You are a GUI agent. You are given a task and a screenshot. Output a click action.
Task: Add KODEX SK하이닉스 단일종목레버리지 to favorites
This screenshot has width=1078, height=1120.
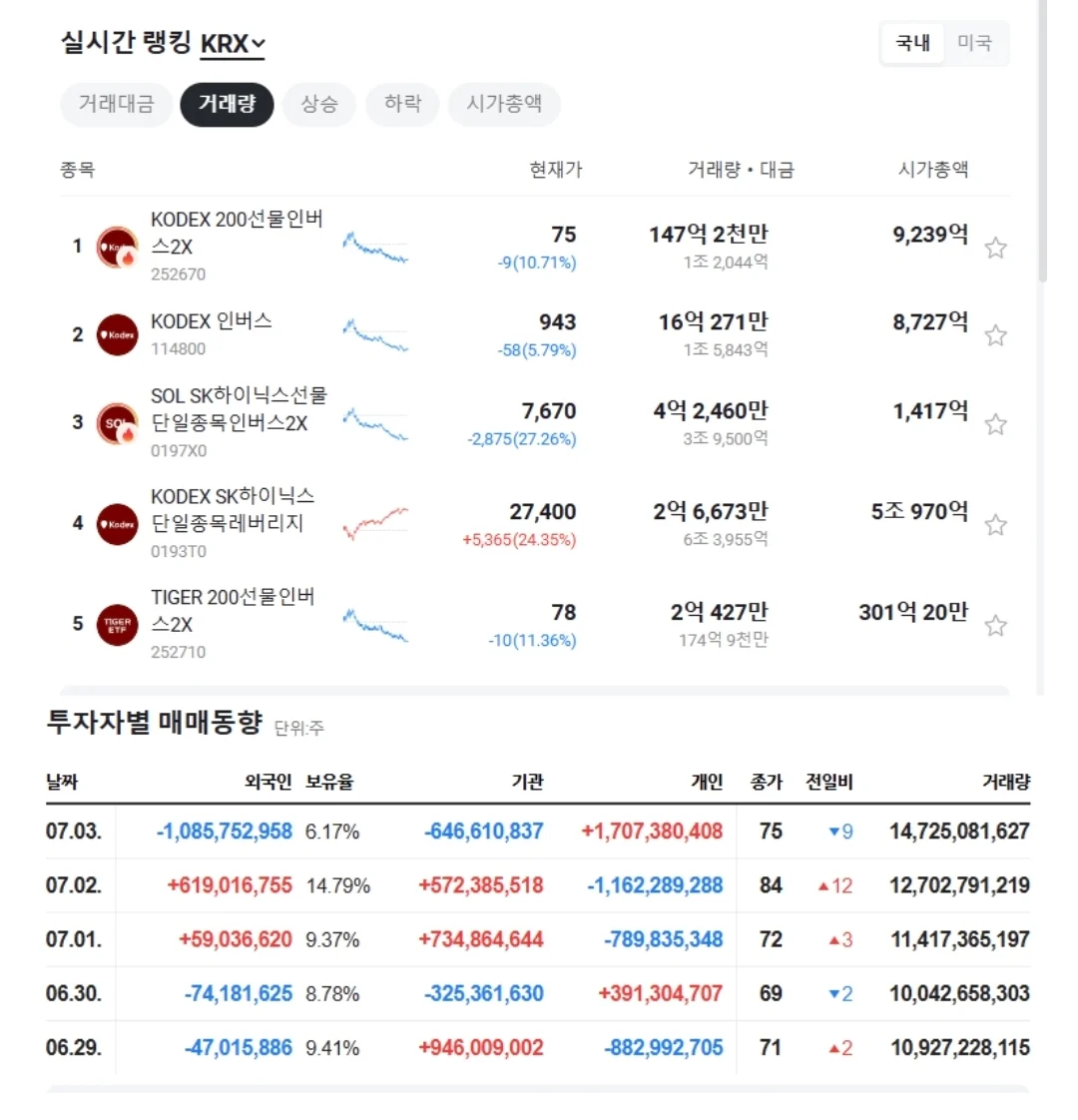point(995,525)
